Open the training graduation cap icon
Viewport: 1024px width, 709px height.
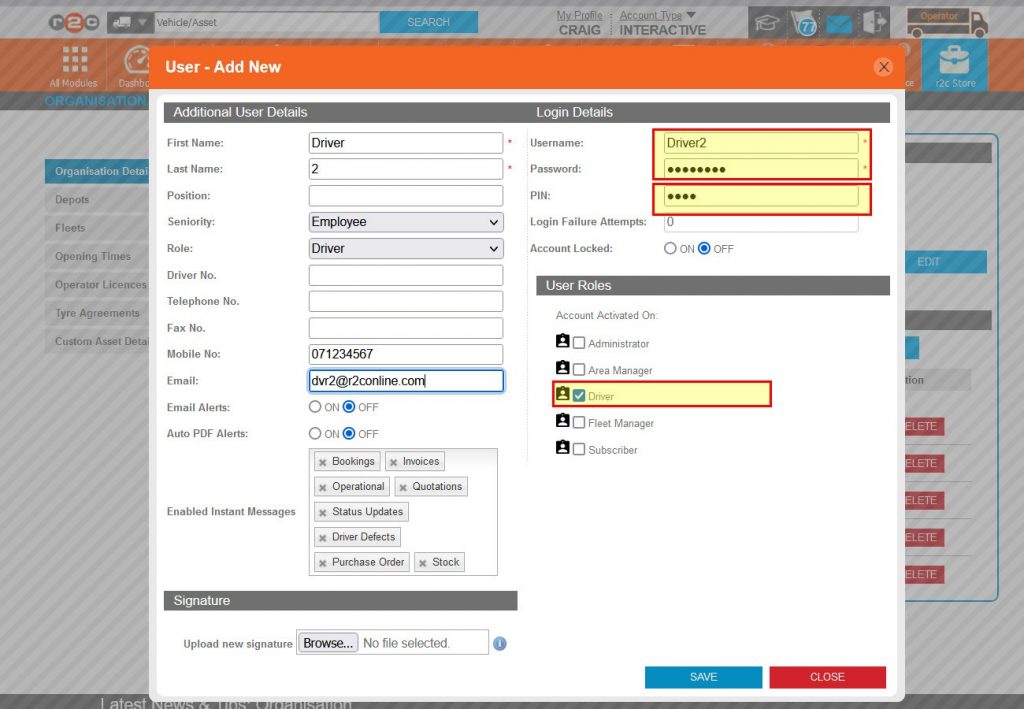(767, 21)
